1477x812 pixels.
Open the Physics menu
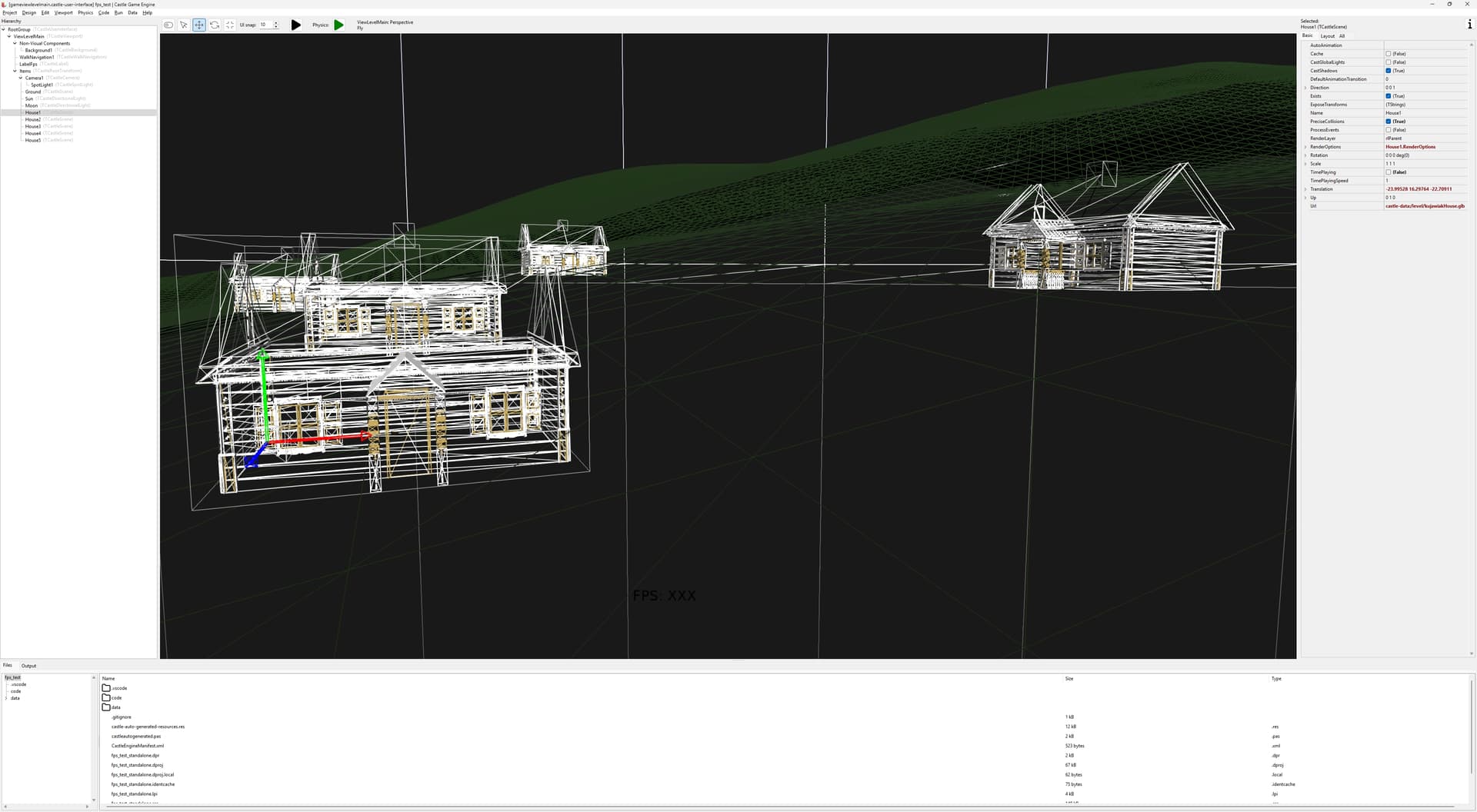pyautogui.click(x=85, y=13)
